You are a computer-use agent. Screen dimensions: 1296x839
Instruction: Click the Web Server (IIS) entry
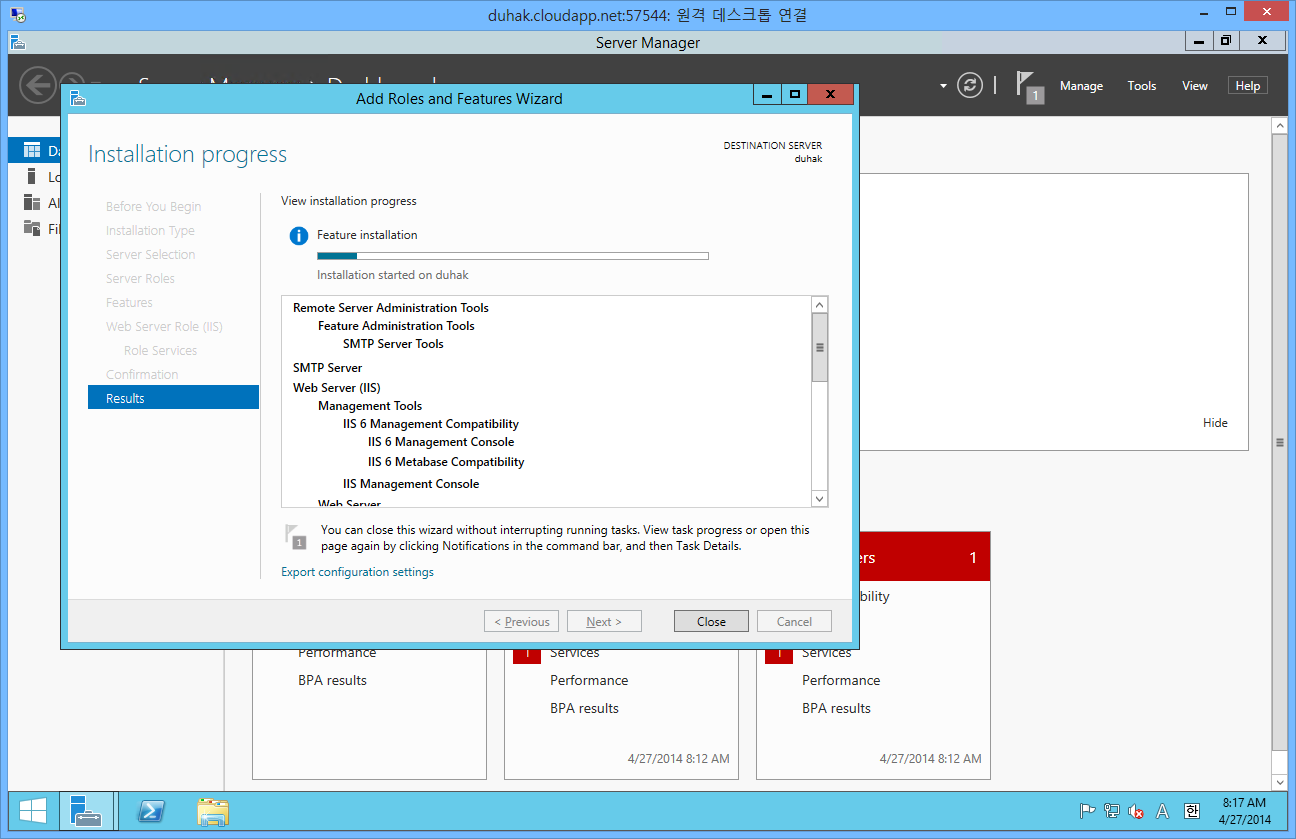point(336,388)
